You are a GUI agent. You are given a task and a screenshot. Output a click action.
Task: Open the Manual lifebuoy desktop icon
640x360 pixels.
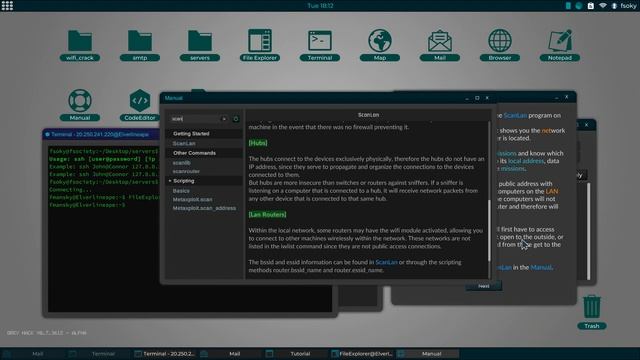80,105
